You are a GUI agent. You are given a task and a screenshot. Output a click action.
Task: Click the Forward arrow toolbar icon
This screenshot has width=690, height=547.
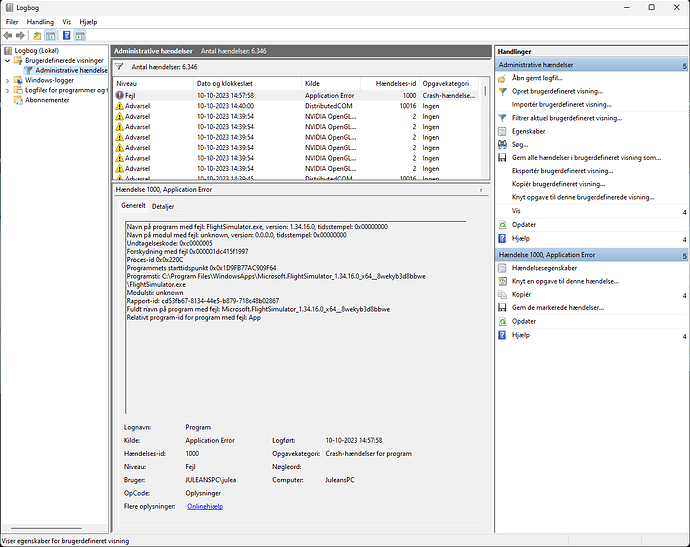click(20, 36)
